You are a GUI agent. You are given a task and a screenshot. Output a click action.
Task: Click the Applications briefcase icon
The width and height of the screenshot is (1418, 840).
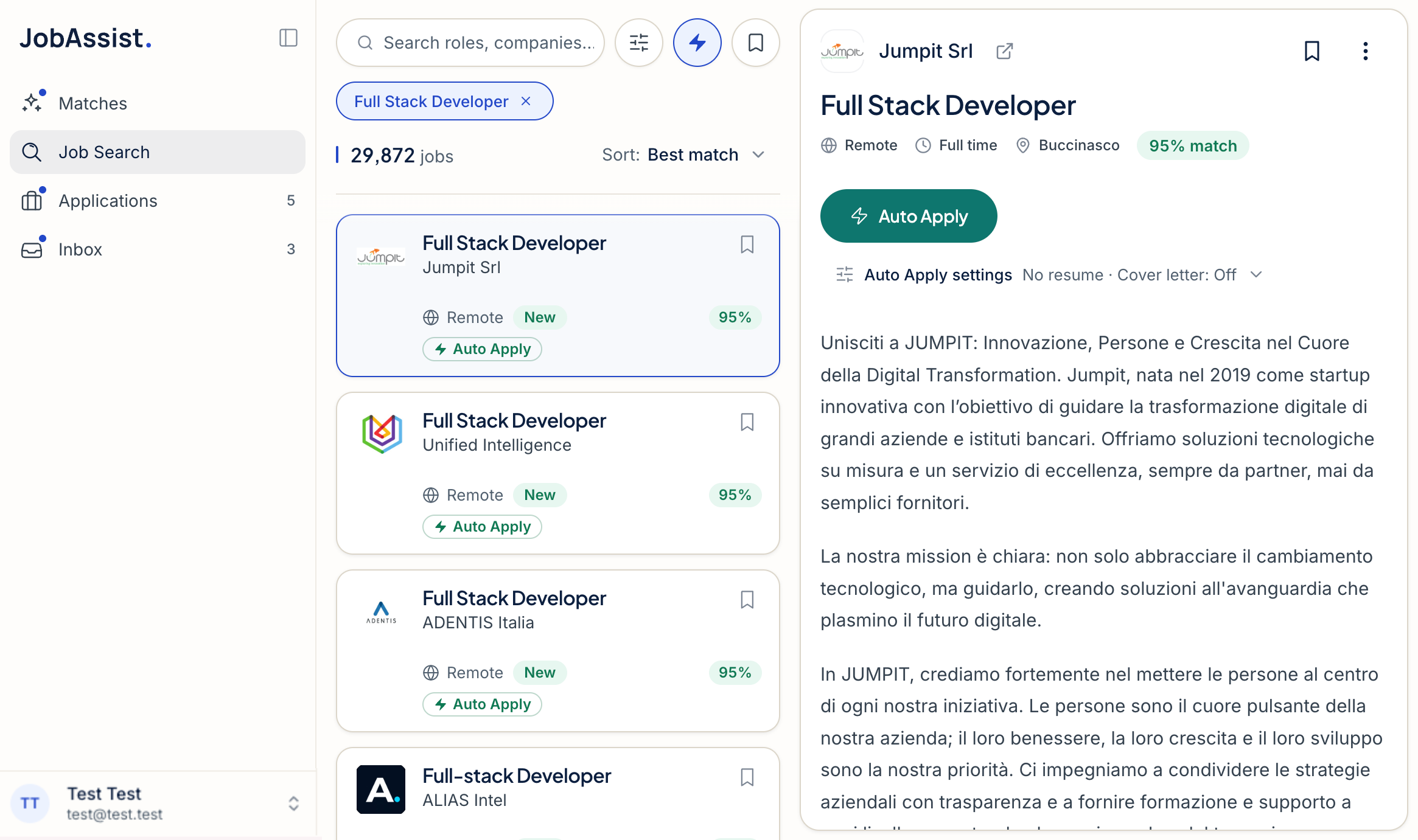coord(32,200)
